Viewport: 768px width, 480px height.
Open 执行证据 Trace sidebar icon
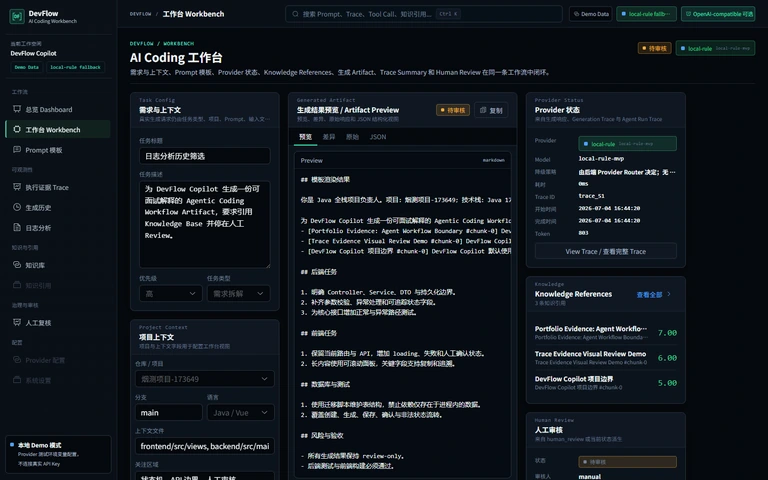(17, 187)
